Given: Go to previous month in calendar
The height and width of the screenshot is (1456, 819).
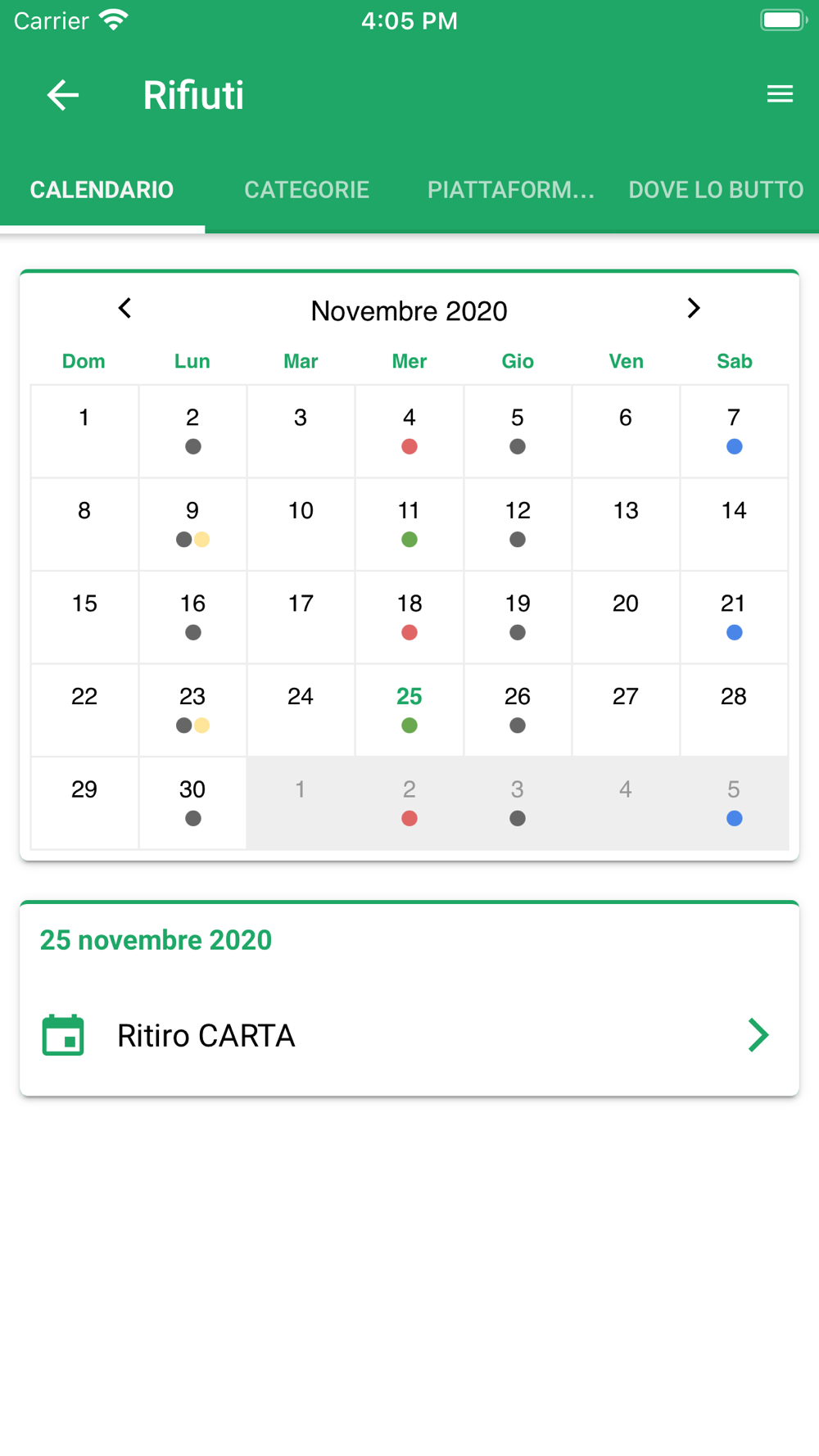Looking at the screenshot, I should [x=124, y=309].
